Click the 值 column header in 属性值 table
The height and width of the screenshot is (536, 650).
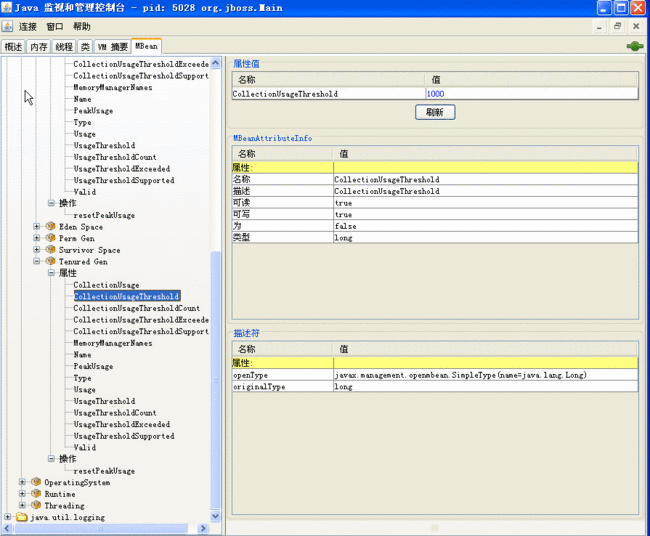coord(531,79)
